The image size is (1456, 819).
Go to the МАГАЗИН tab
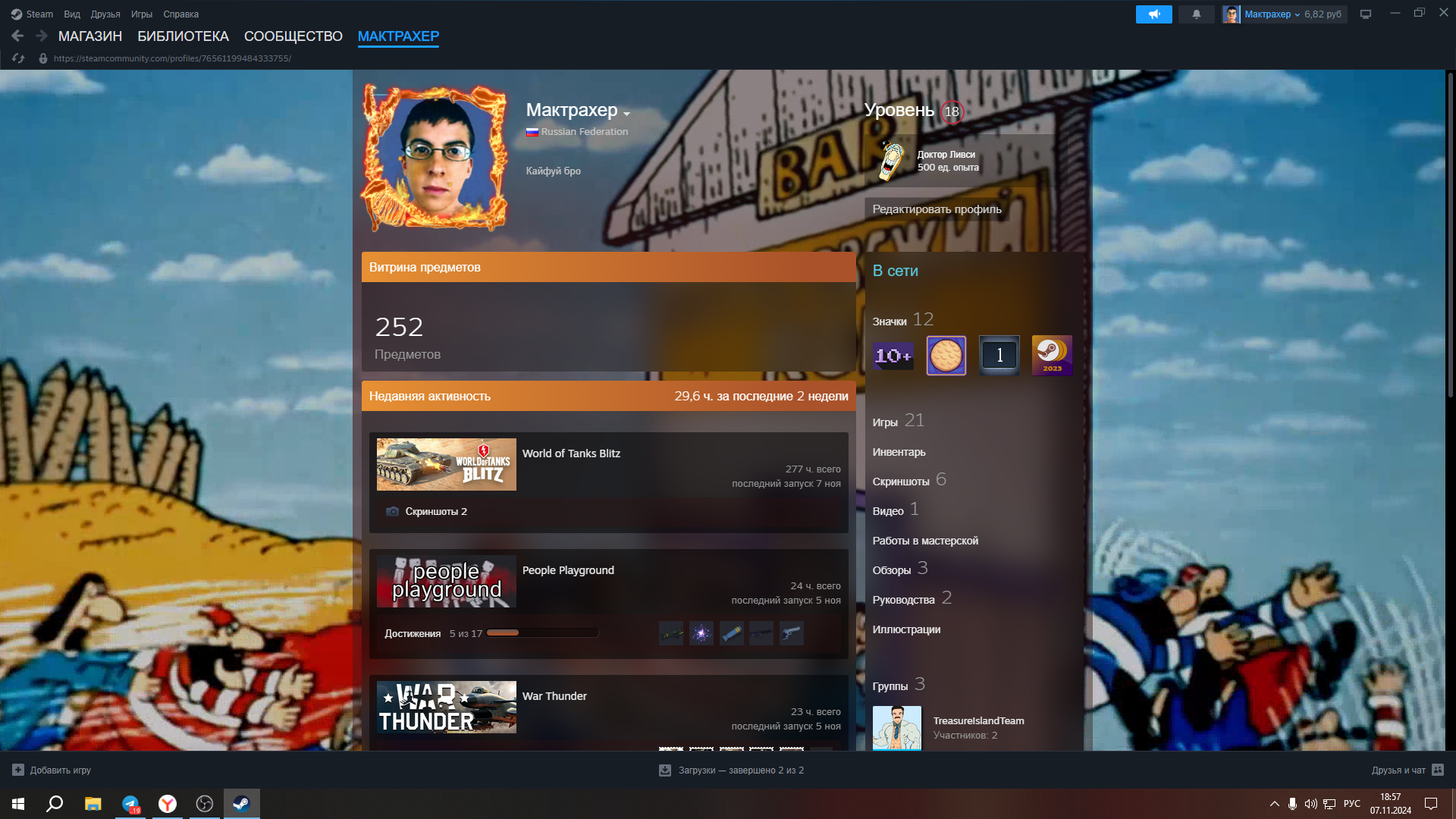90,36
